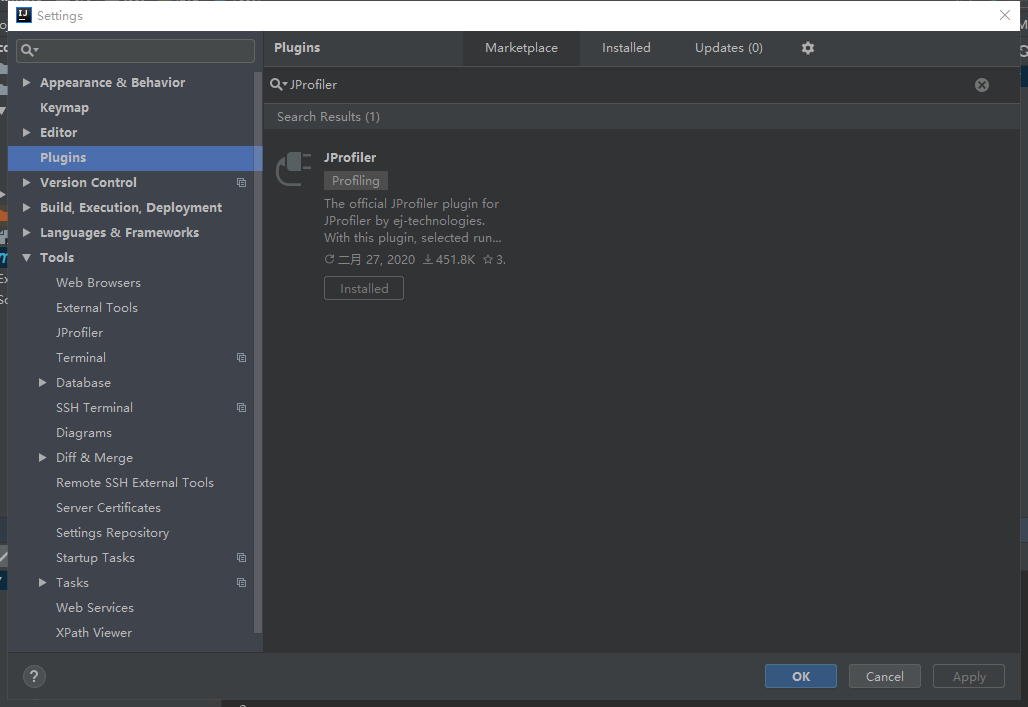This screenshot has width=1028, height=707.
Task: Expand Appearance & Behavior section
Action: pos(26,82)
